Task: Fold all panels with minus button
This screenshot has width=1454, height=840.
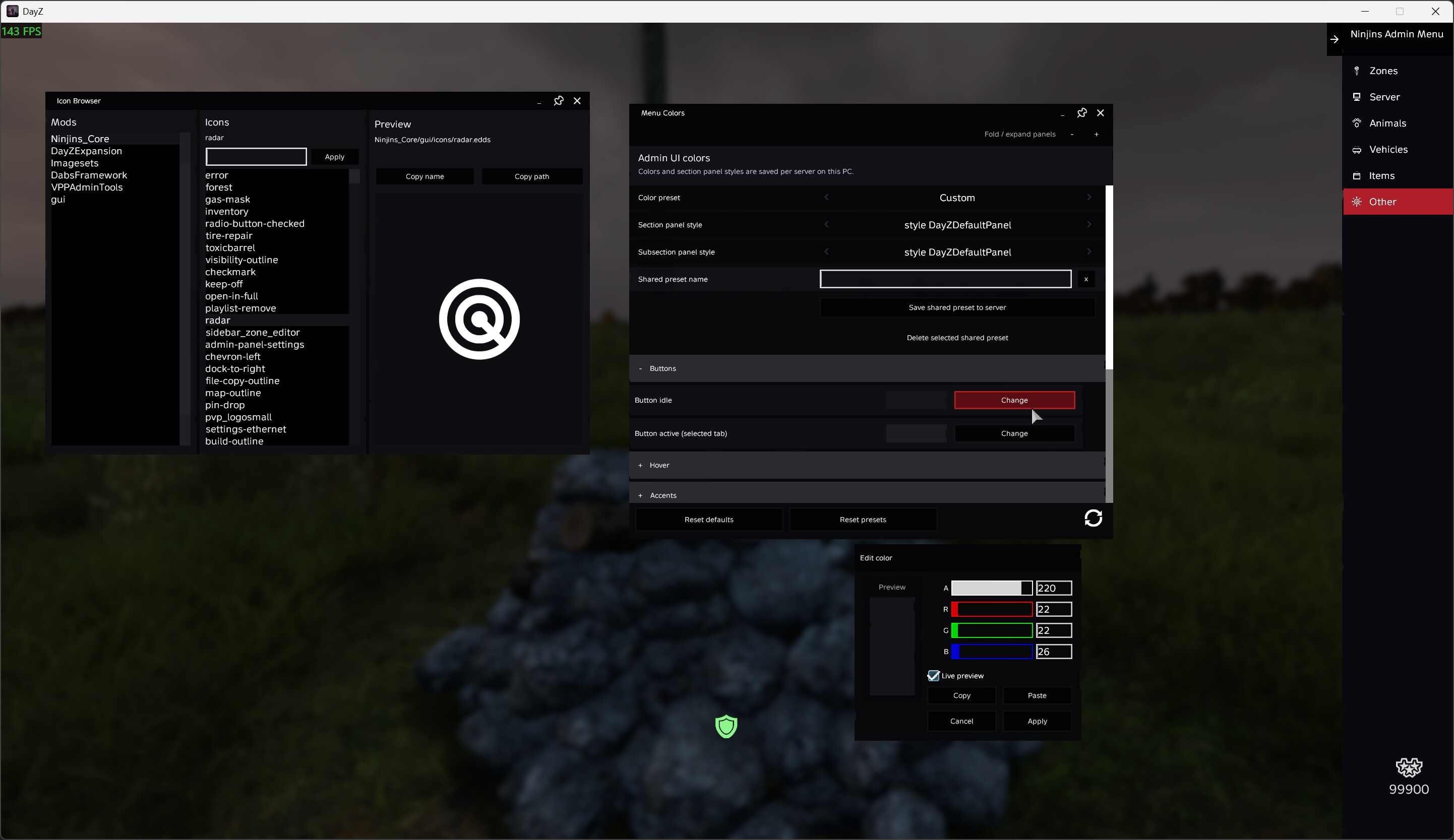Action: tap(1072, 135)
